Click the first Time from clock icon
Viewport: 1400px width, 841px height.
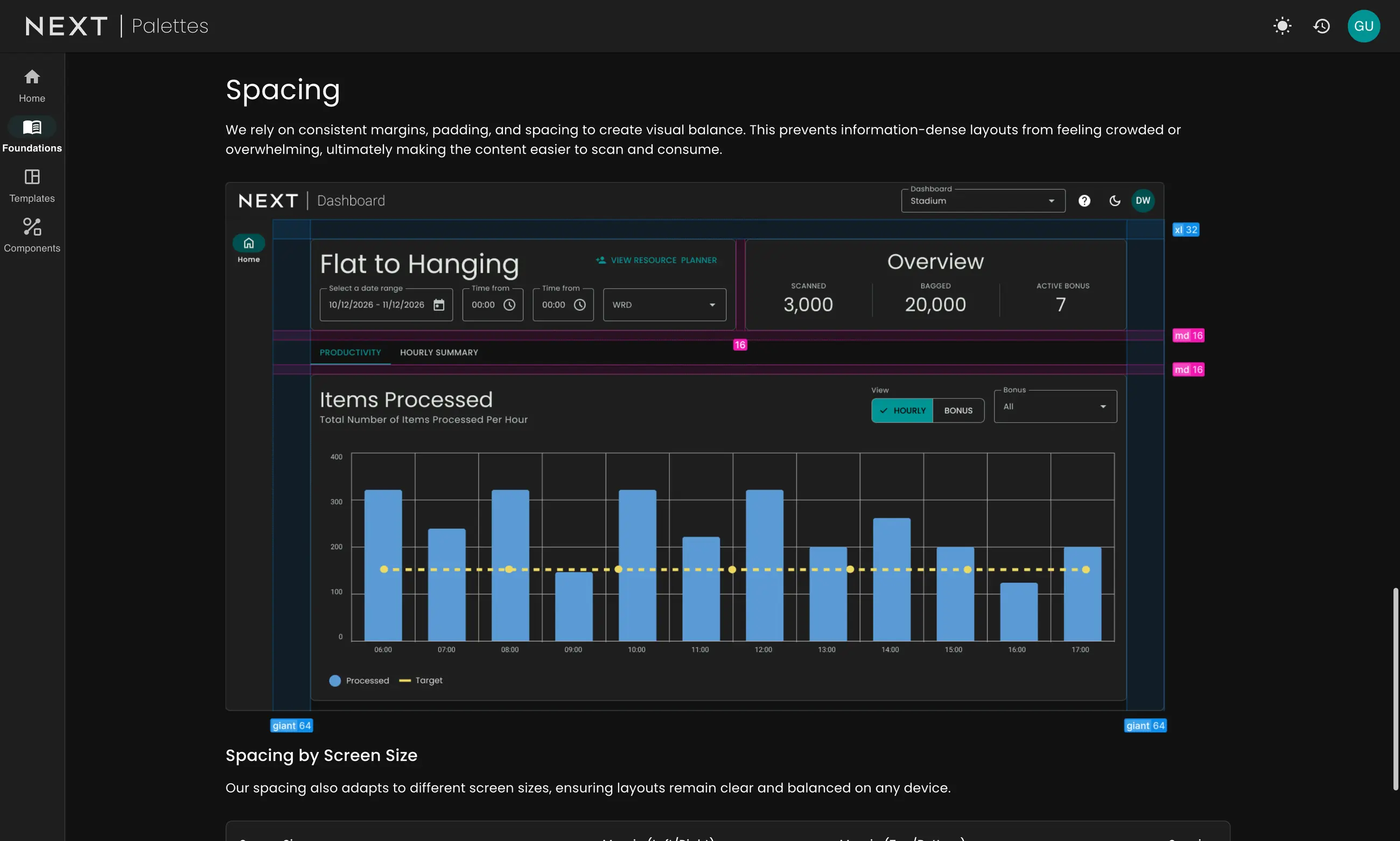point(509,305)
